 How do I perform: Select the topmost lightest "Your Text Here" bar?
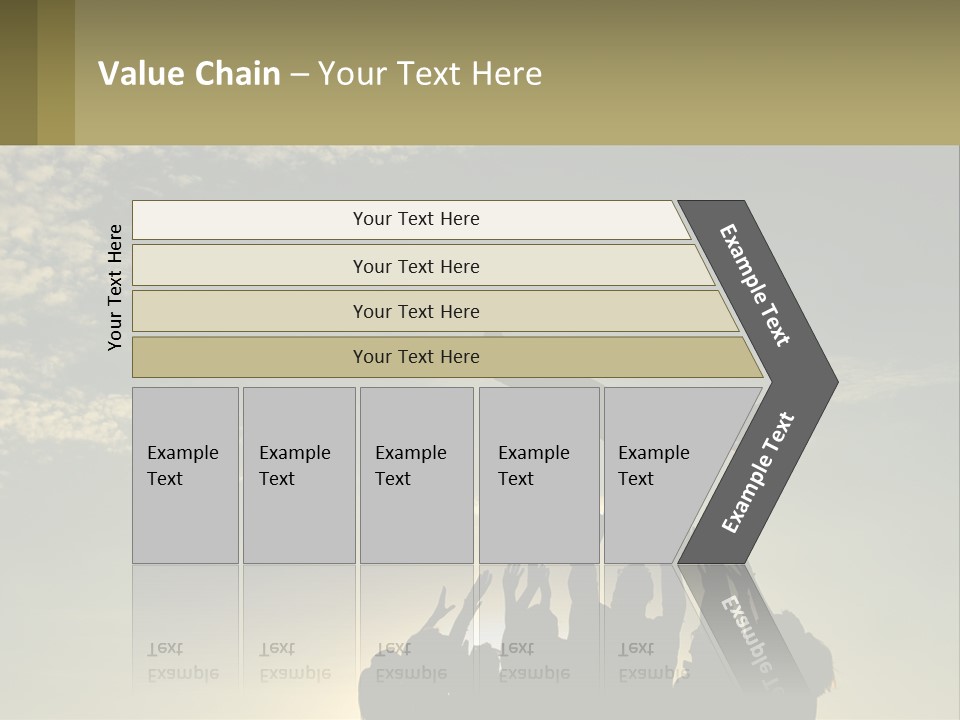(x=416, y=219)
